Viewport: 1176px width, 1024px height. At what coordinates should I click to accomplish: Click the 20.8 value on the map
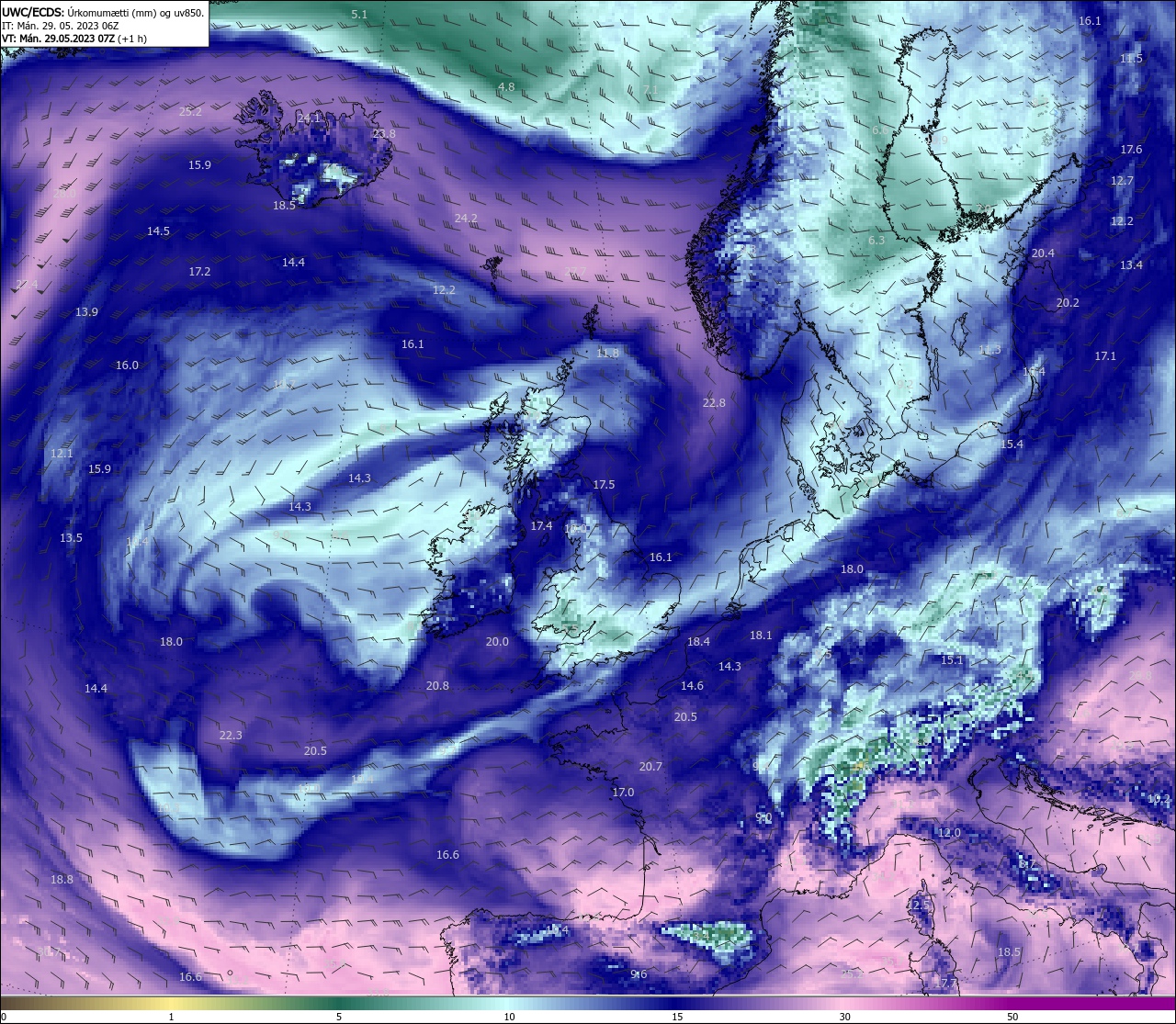[x=437, y=686]
